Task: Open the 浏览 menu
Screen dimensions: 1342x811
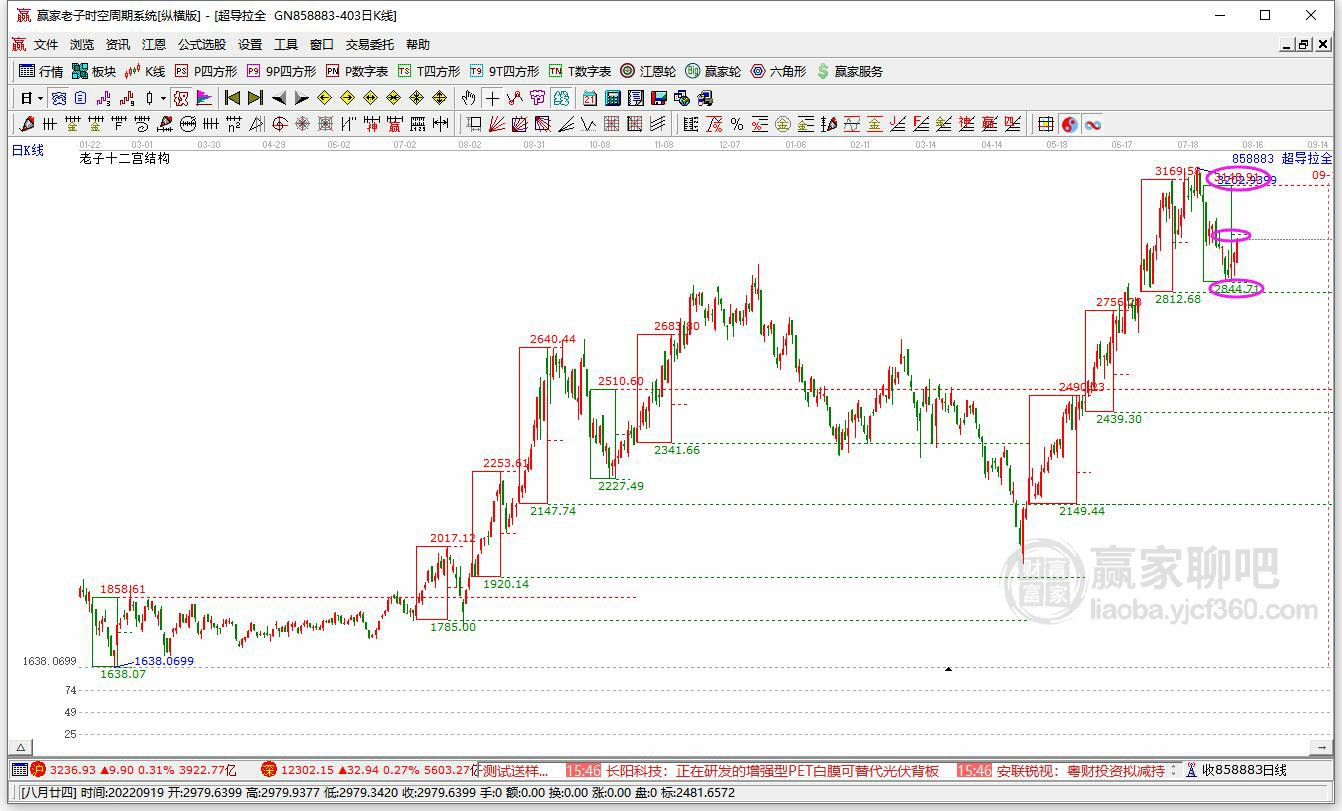Action: [x=82, y=44]
